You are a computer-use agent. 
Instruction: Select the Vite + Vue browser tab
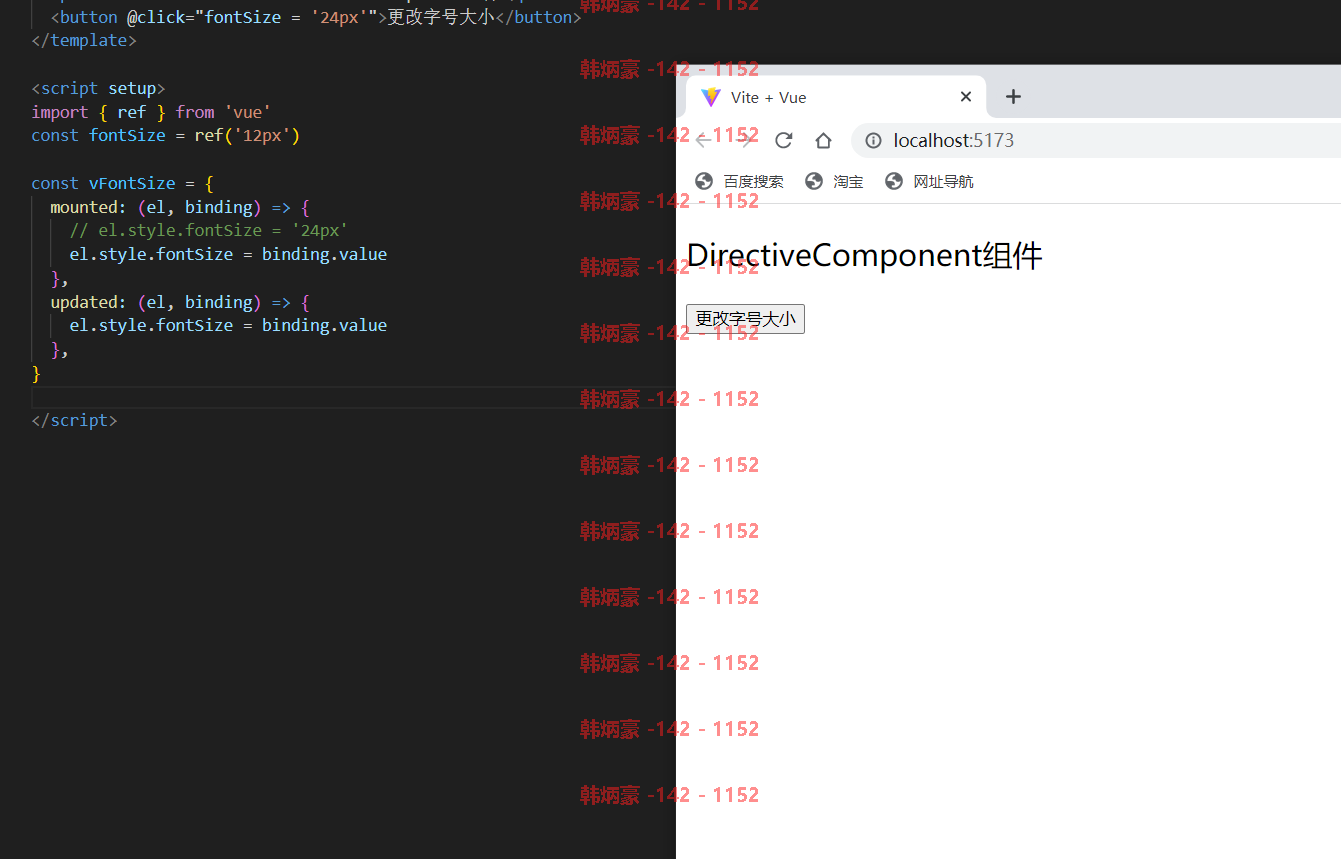point(836,97)
